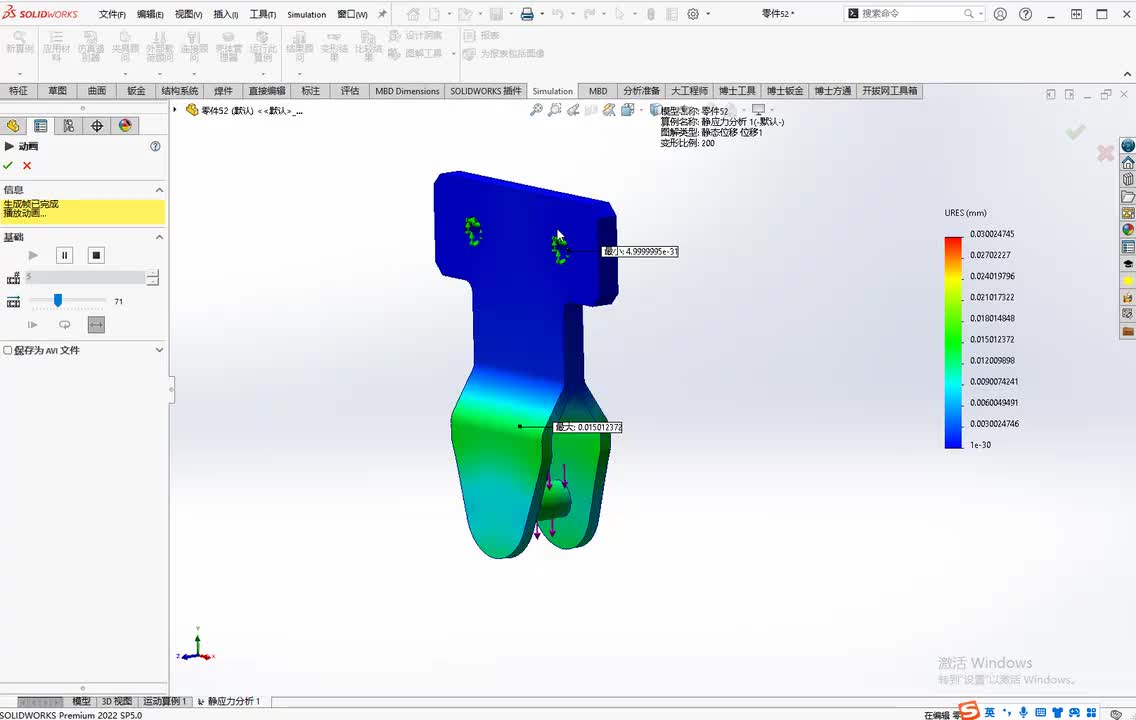Click the Zoom to Area view icon

[554, 109]
